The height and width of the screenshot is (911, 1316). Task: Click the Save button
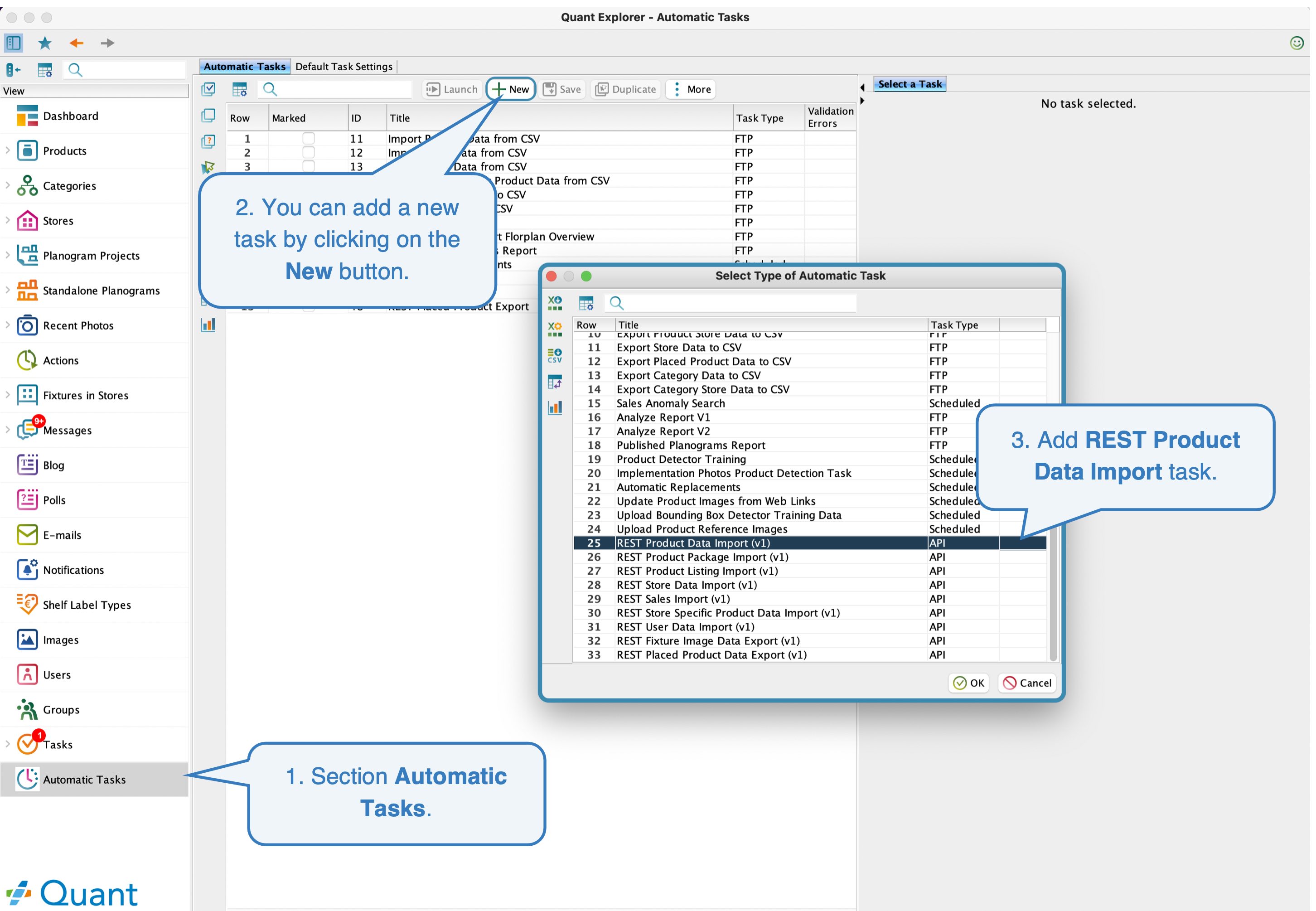coord(562,89)
